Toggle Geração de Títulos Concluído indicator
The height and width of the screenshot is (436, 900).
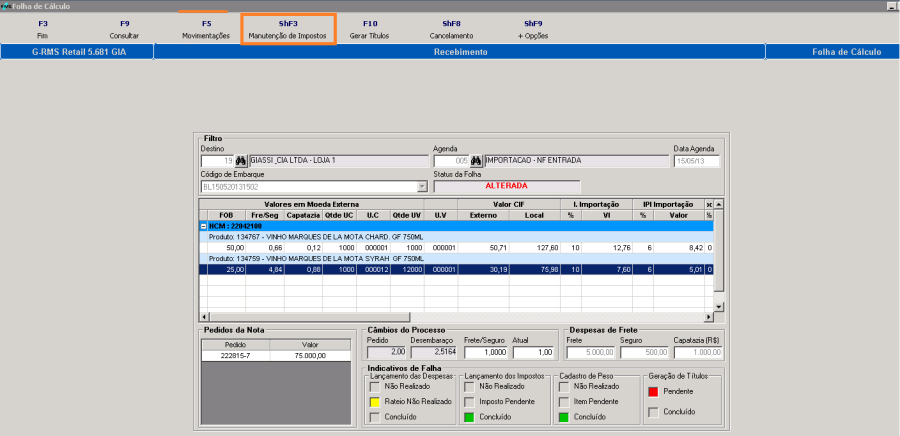click(x=653, y=412)
